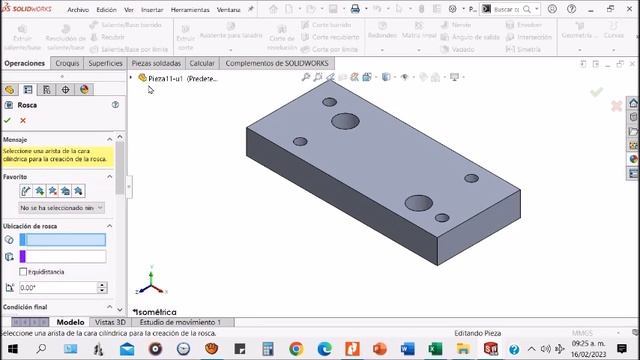Collapse the Mensaje section

coord(109,140)
